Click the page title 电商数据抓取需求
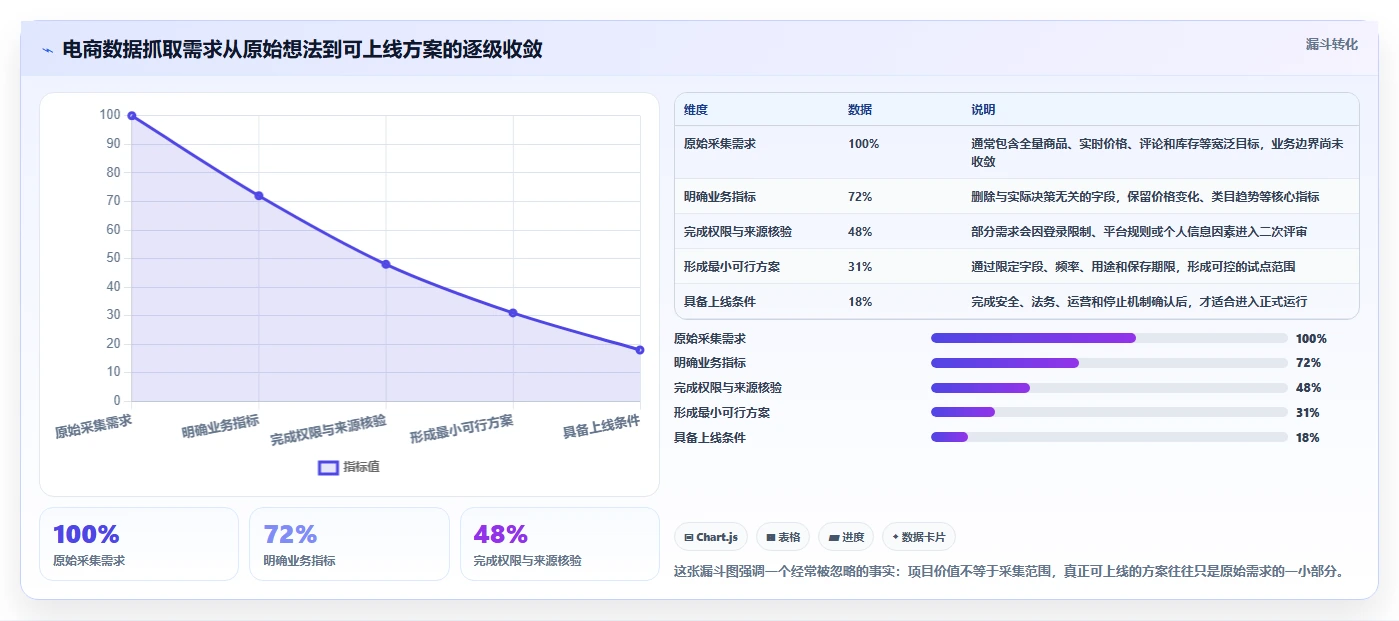The image size is (1399, 621). point(302,49)
